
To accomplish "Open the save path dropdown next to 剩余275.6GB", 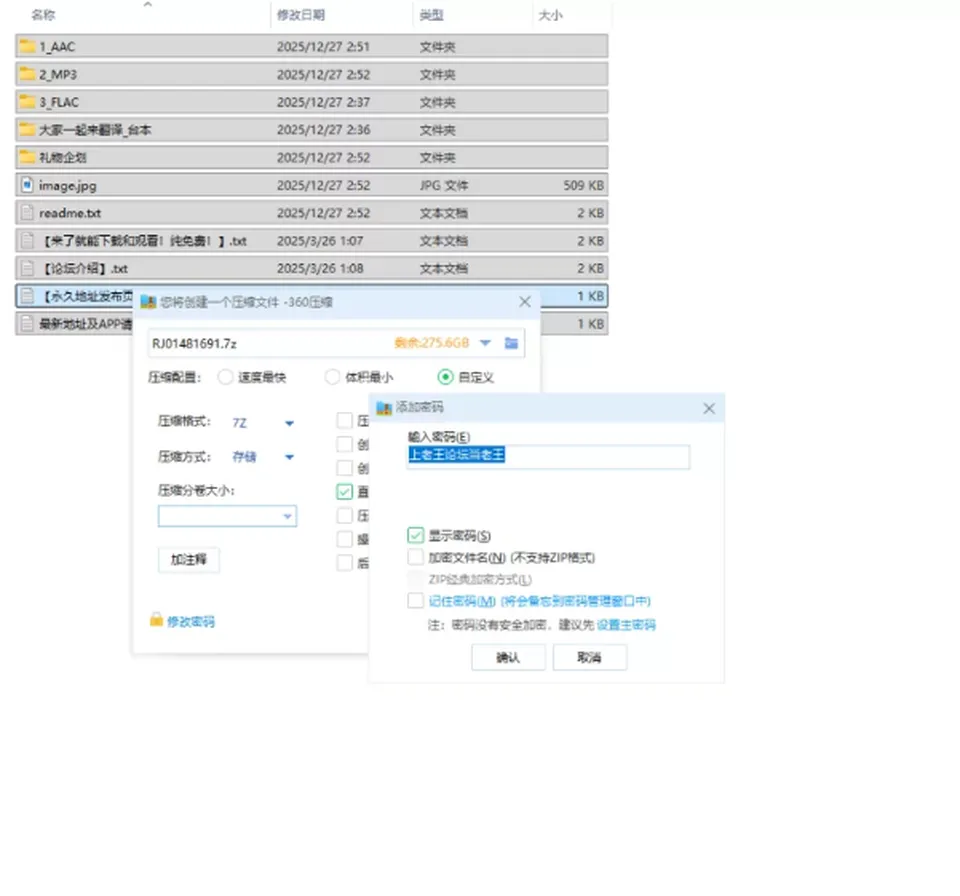I will [486, 343].
